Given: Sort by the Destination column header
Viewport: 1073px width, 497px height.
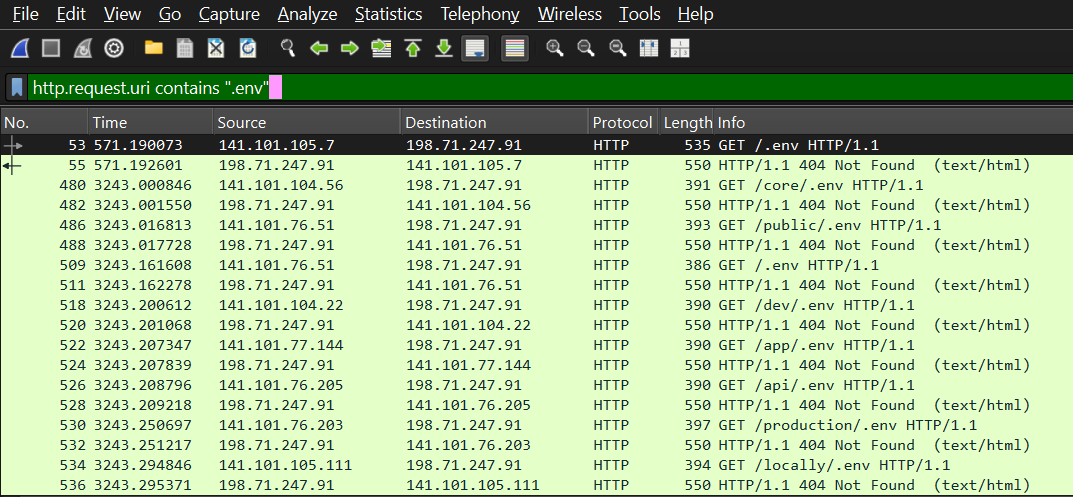Looking at the screenshot, I should click(494, 123).
